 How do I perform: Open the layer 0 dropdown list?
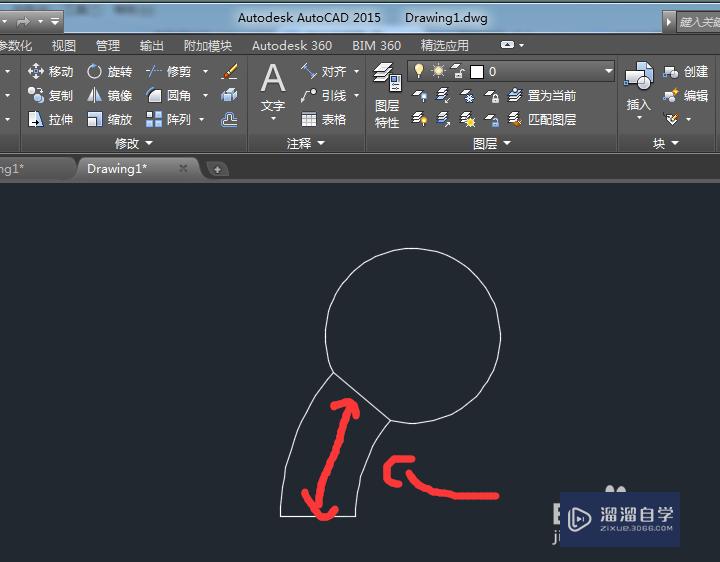click(608, 71)
